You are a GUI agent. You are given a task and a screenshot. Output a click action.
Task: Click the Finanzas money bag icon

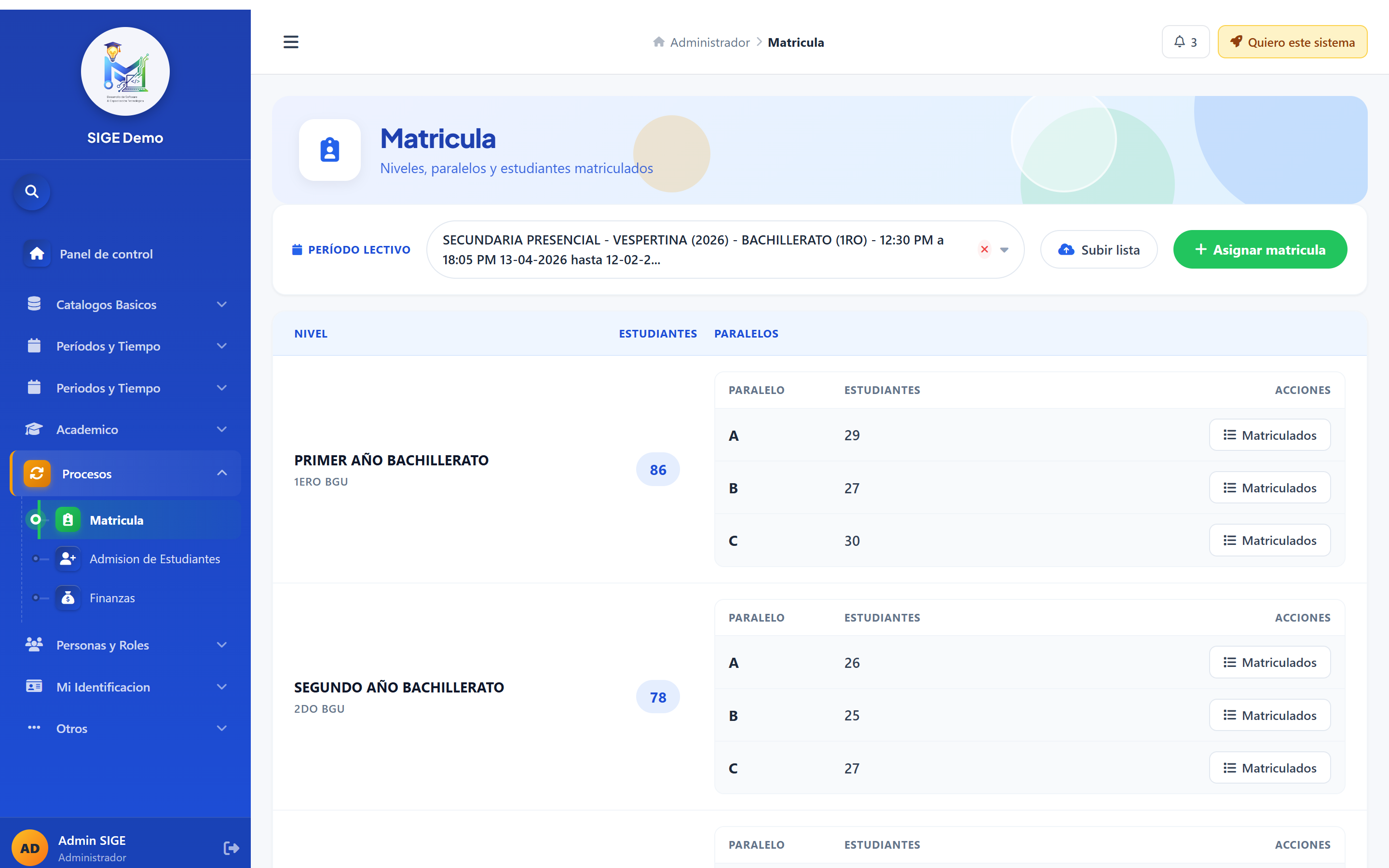click(68, 597)
